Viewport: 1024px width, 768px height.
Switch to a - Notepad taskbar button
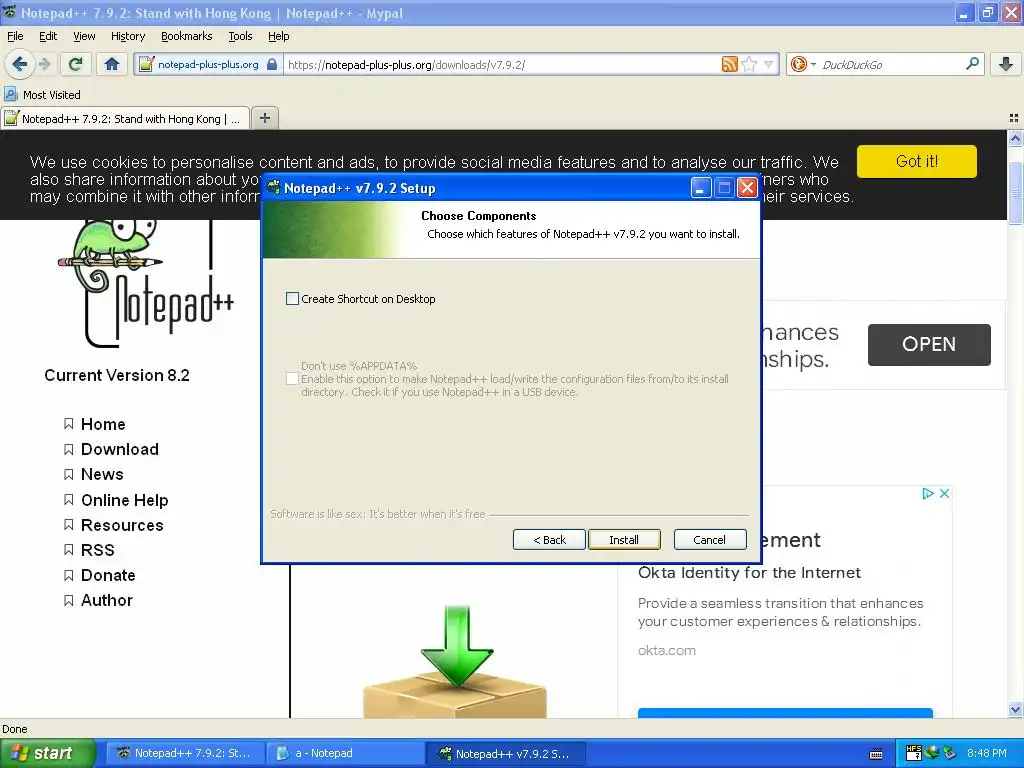pyautogui.click(x=345, y=753)
